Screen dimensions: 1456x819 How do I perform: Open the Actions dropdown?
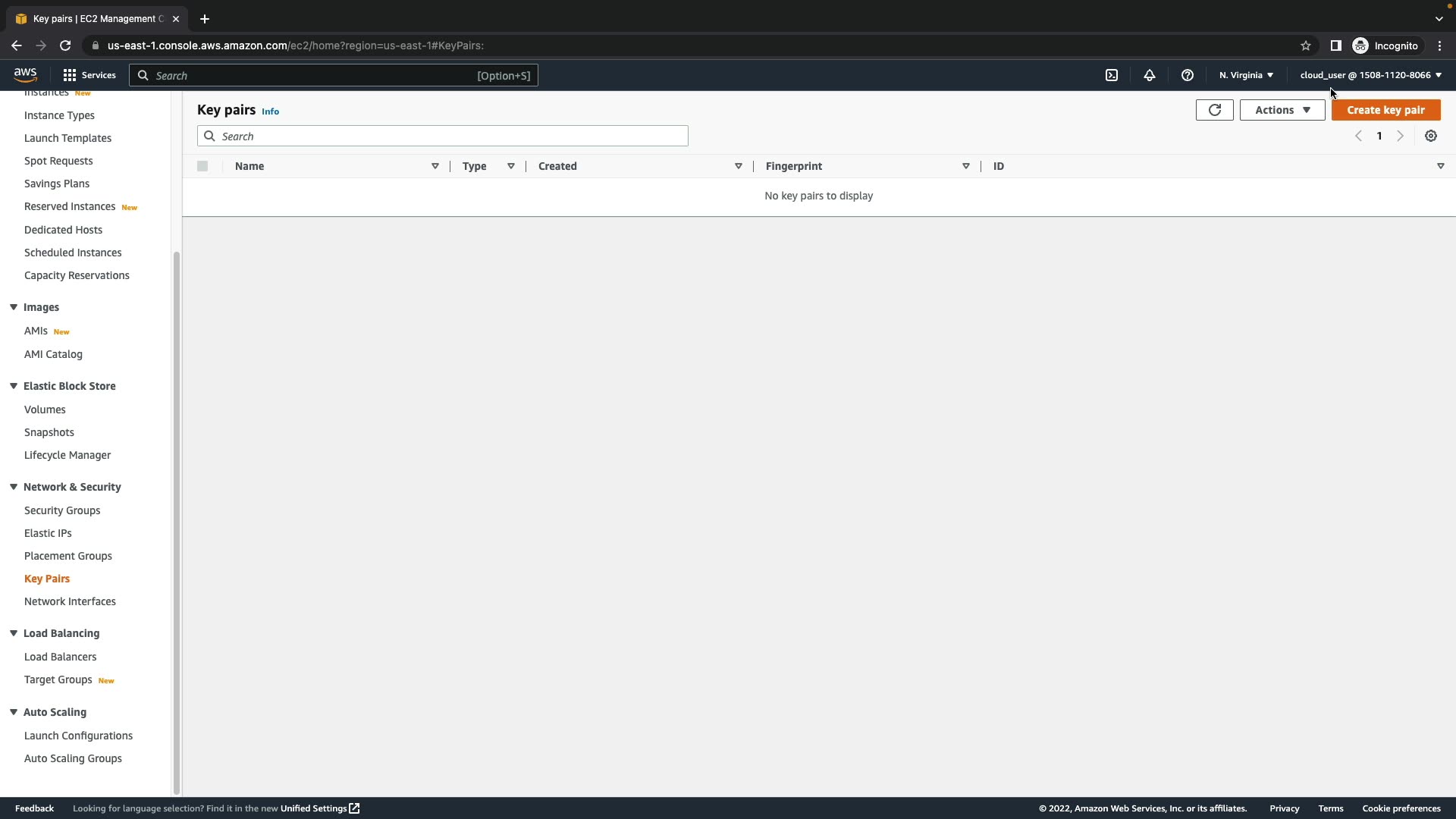tap(1282, 110)
